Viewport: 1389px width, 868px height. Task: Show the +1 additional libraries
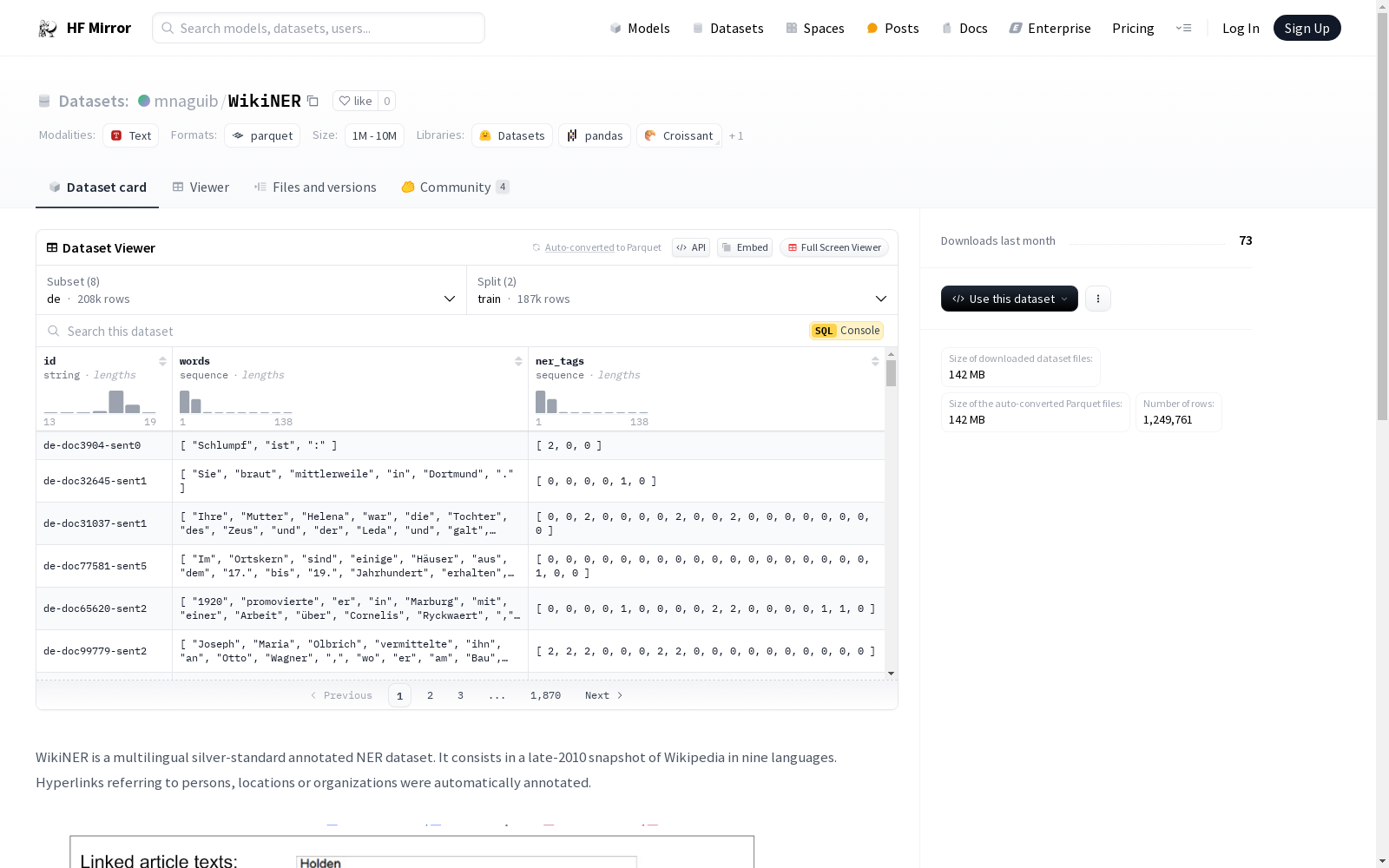736,135
